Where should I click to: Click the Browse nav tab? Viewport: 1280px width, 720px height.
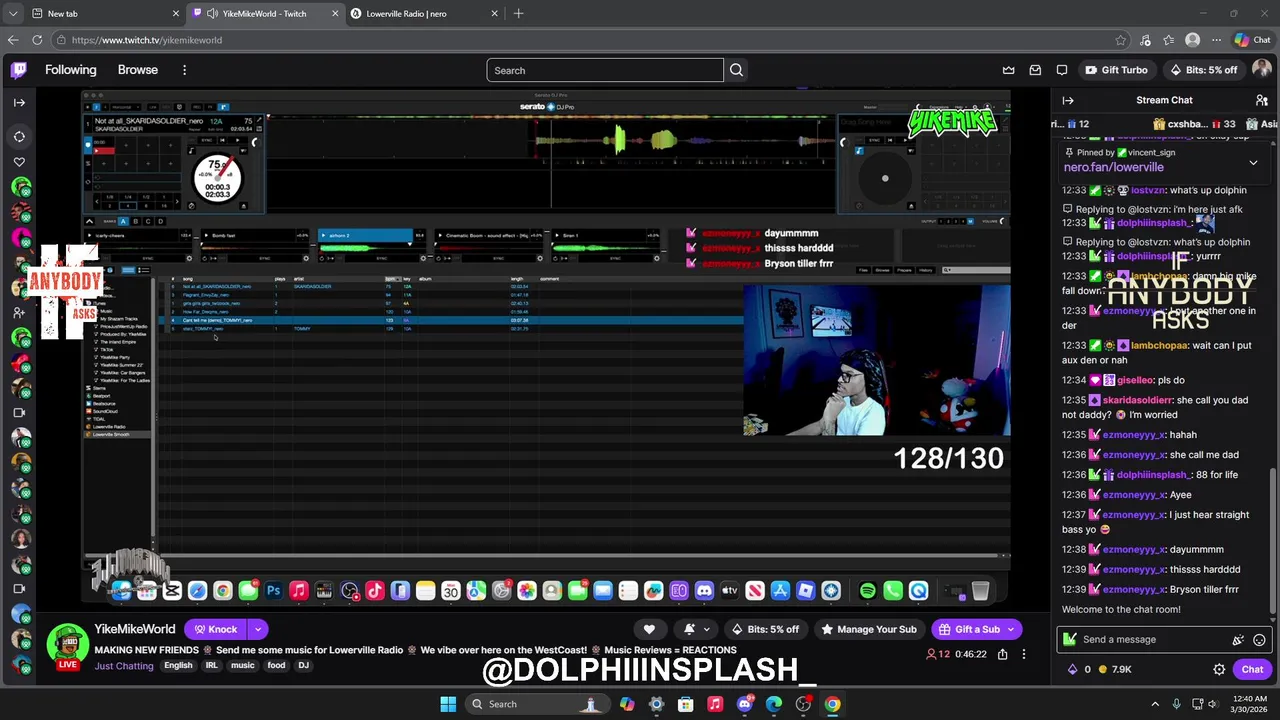pyautogui.click(x=138, y=70)
